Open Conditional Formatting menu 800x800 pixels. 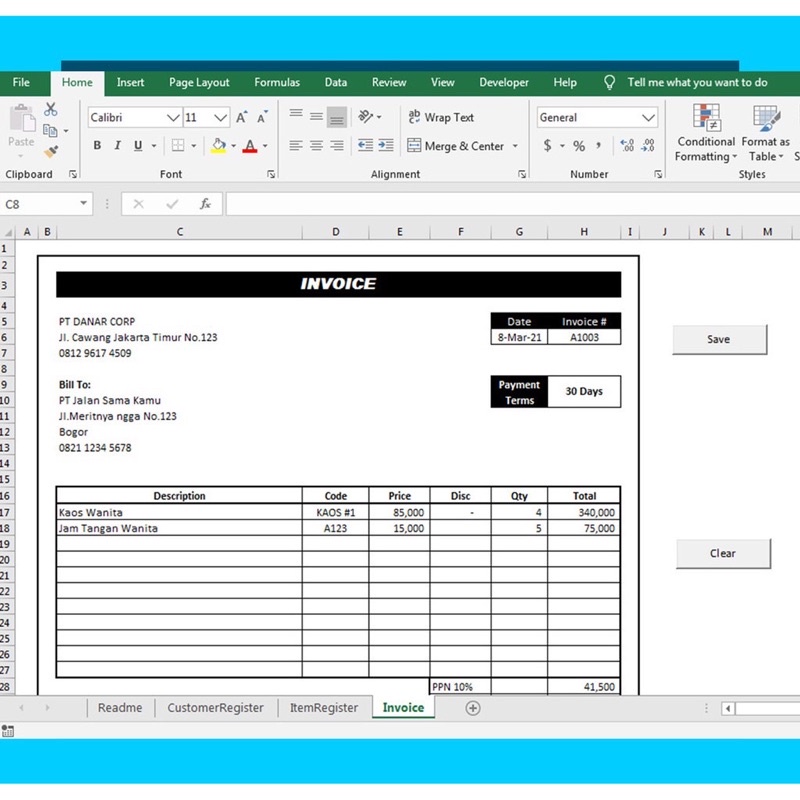coord(706,133)
